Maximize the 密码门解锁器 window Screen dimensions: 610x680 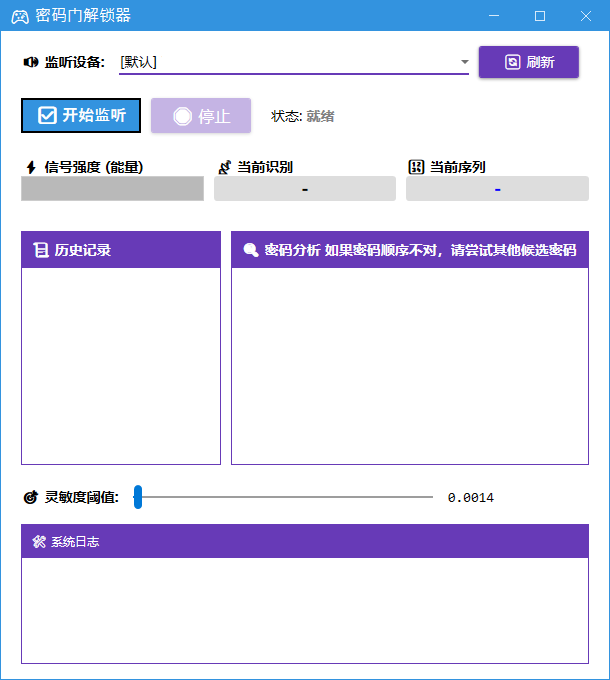tap(540, 16)
